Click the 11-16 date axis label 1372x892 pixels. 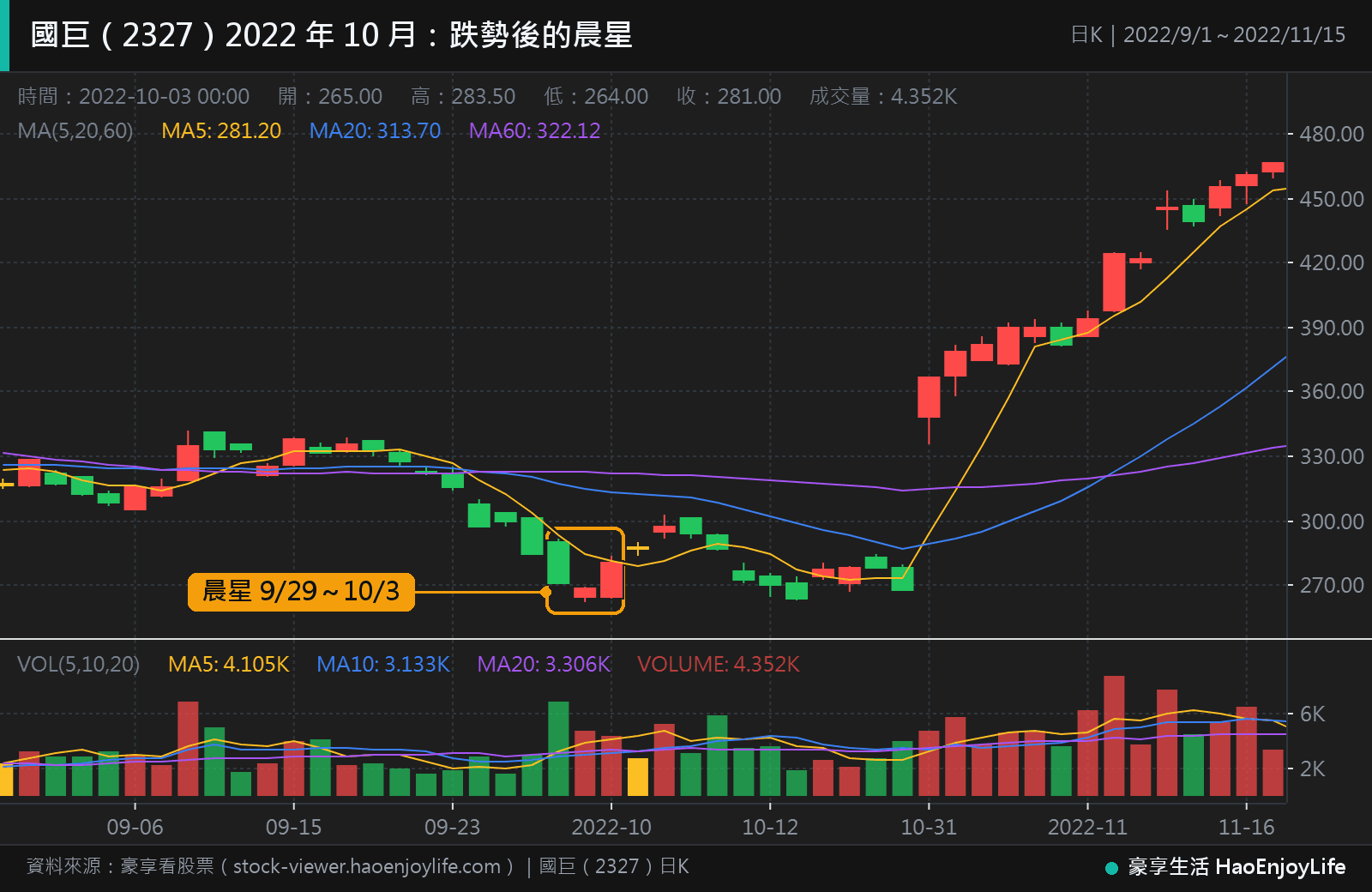[1247, 827]
